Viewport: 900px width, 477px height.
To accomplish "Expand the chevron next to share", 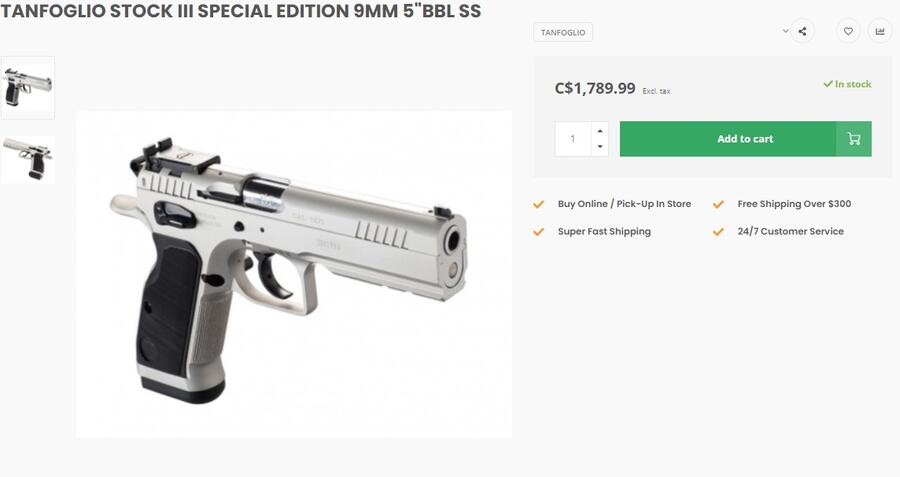I will [x=785, y=31].
